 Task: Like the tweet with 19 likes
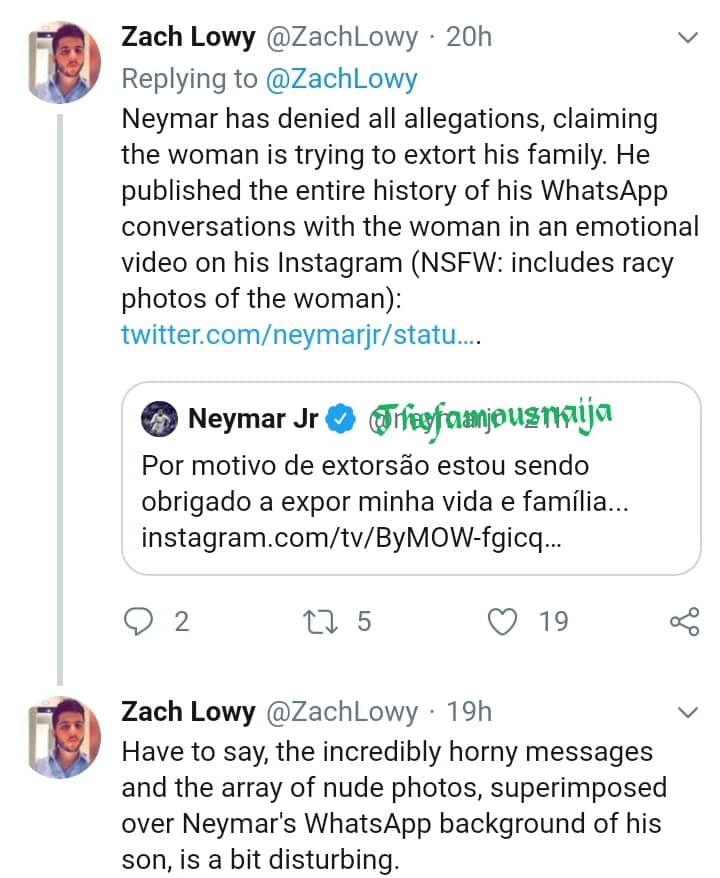503,622
